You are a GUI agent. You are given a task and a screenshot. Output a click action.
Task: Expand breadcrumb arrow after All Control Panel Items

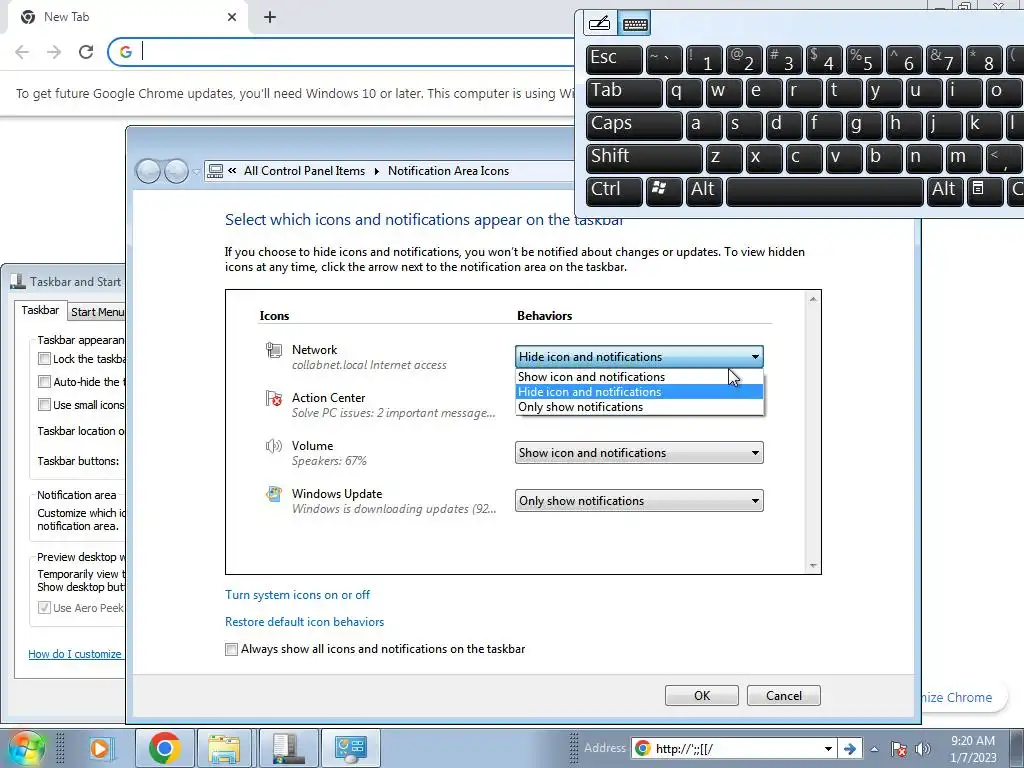click(x=377, y=171)
